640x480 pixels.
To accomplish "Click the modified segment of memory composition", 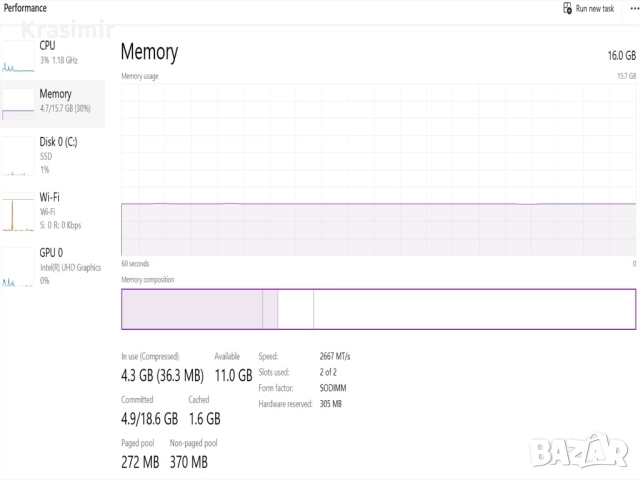I will 270,309.
